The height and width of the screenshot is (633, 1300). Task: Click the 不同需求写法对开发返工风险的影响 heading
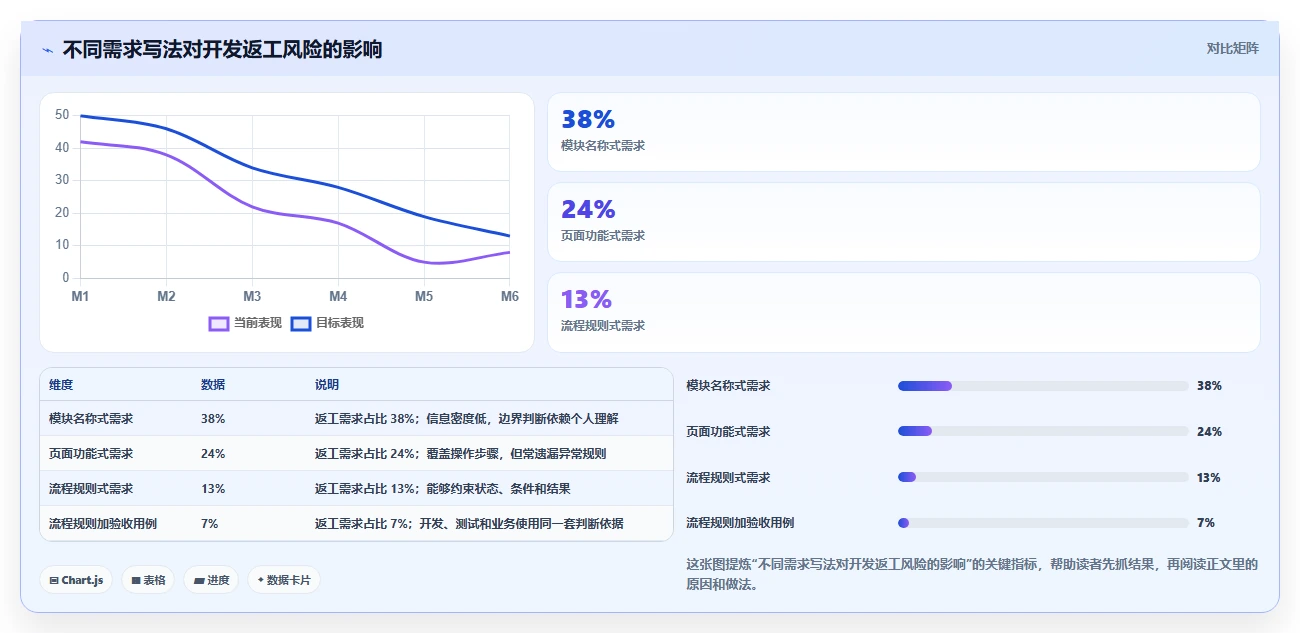[222, 49]
